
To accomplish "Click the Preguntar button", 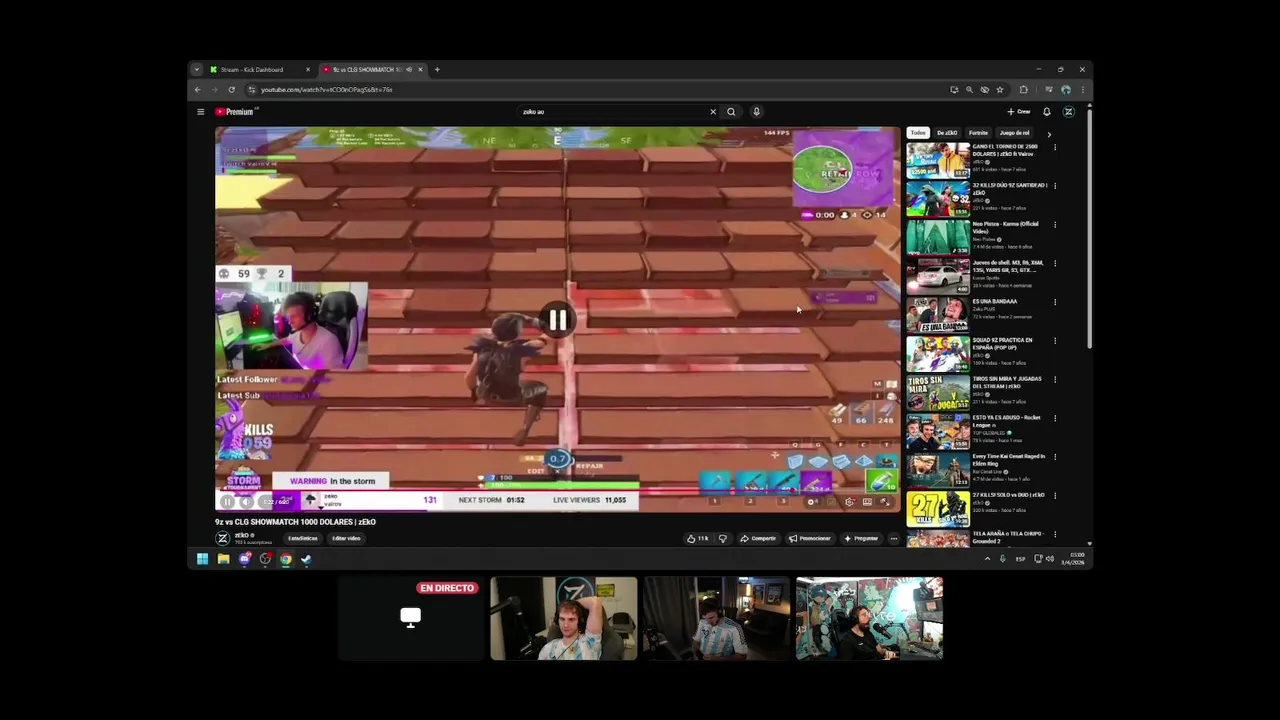I will point(861,538).
